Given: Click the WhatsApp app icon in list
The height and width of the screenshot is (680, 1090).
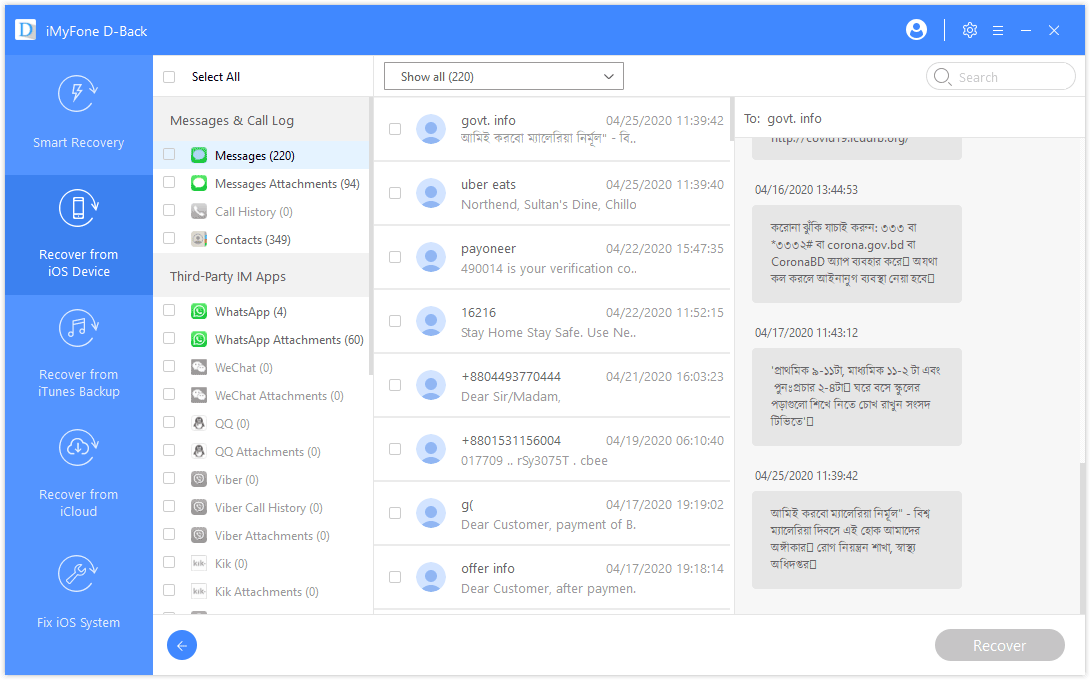Looking at the screenshot, I should pos(199,312).
